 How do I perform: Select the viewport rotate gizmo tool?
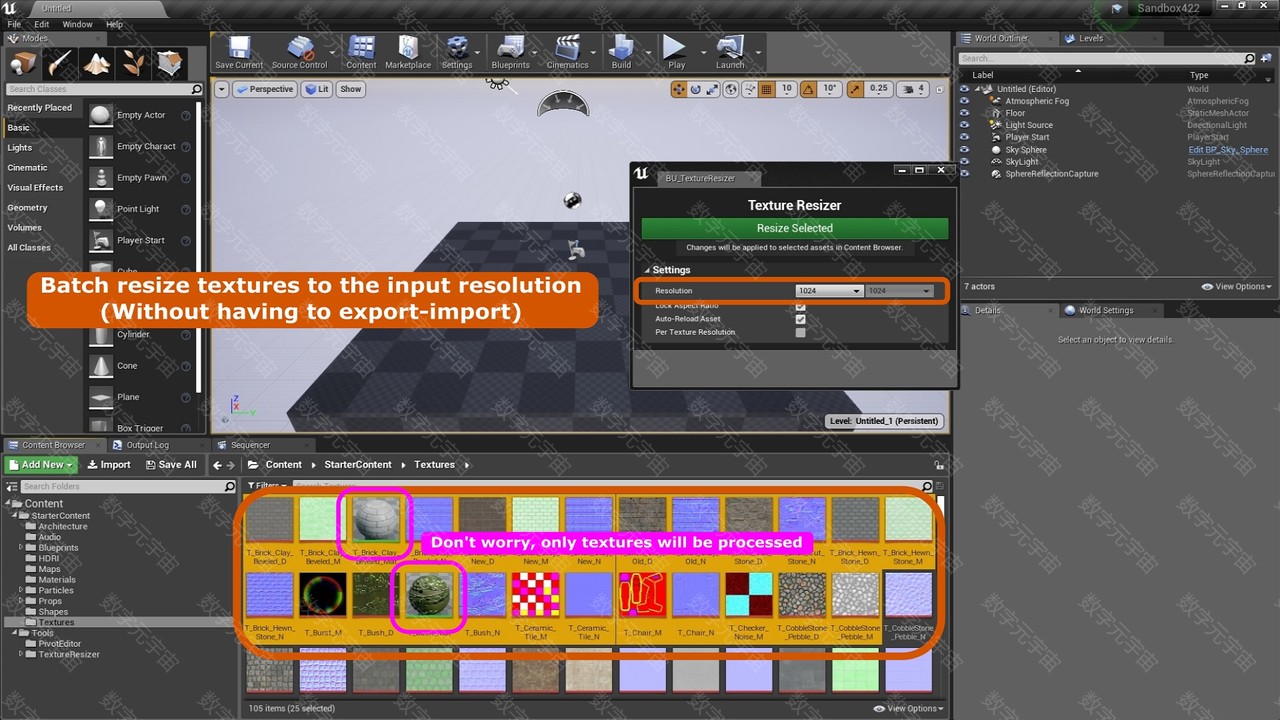[696, 89]
